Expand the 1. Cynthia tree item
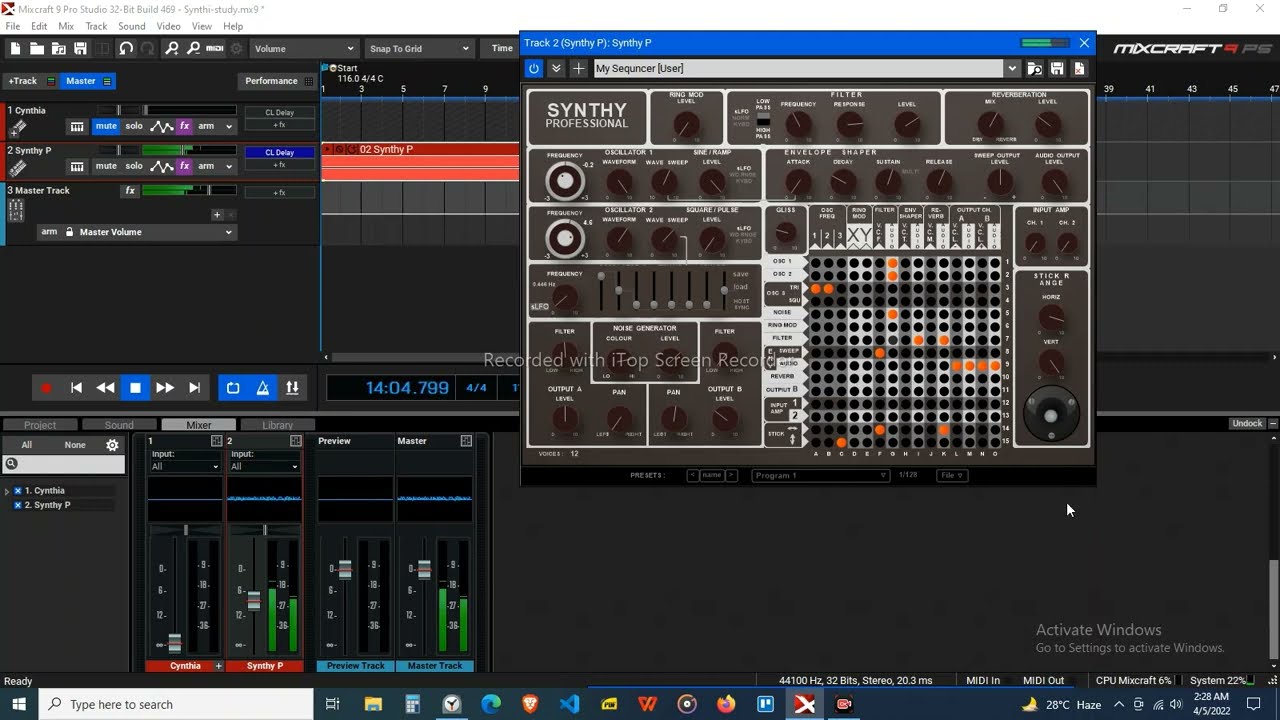1280x720 pixels. pyautogui.click(x=7, y=491)
